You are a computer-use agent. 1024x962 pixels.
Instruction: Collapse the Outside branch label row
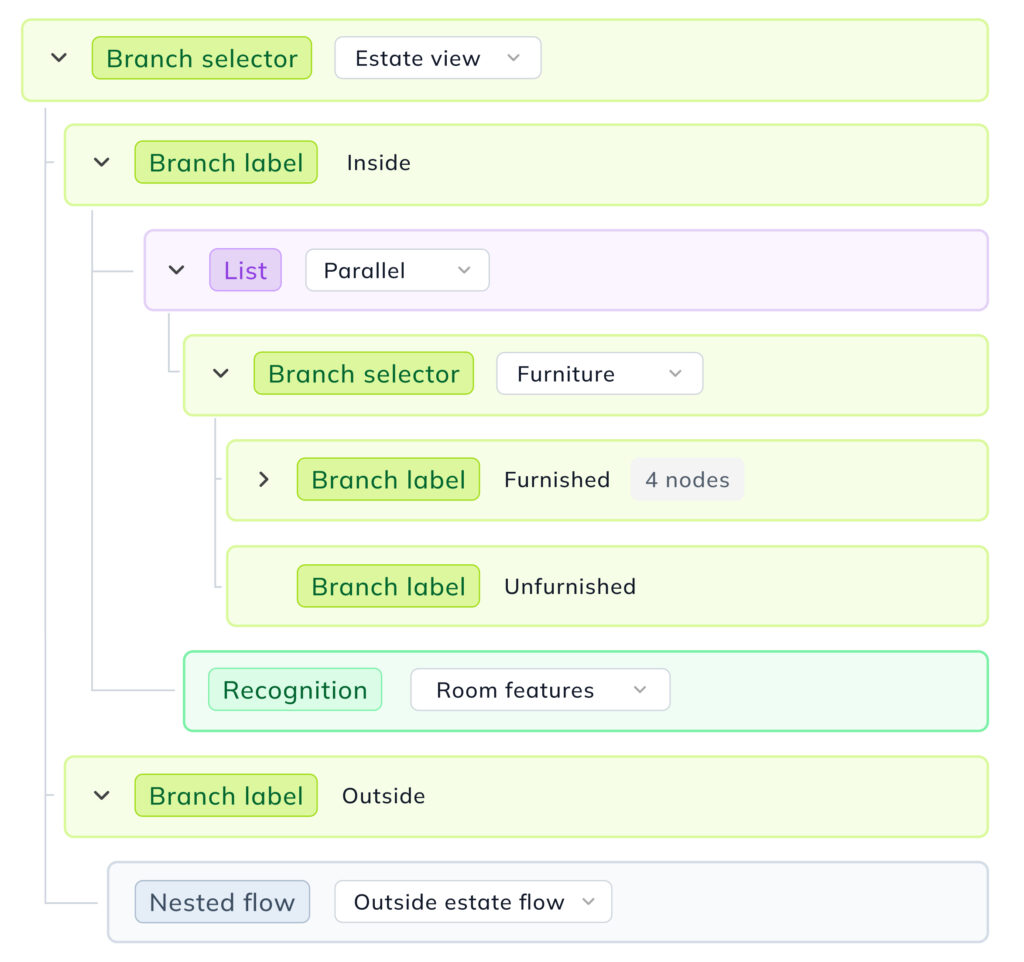[x=100, y=796]
